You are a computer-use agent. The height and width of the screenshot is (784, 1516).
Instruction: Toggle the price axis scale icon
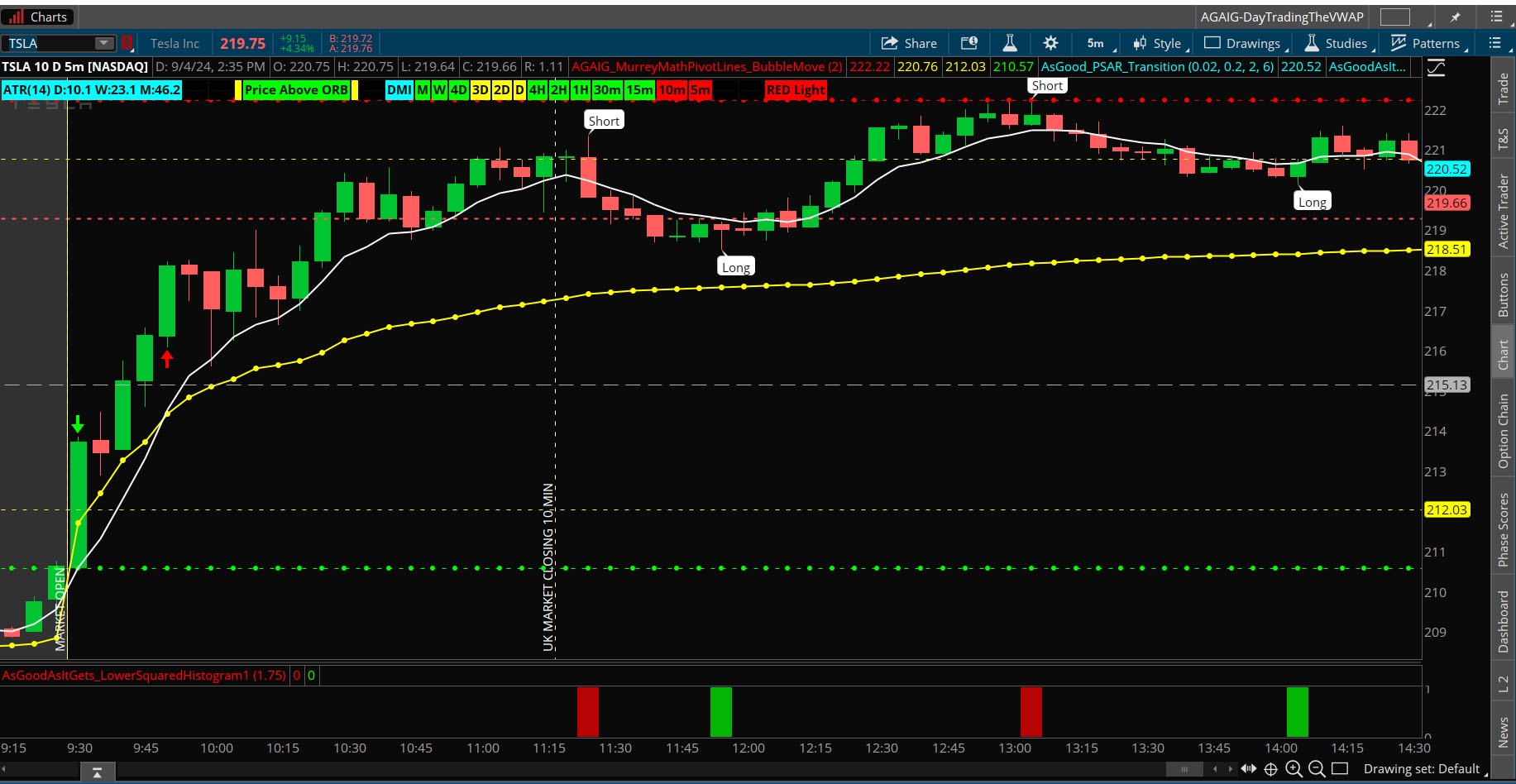click(1437, 68)
